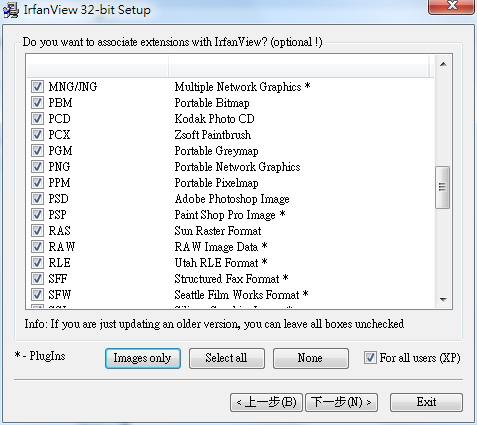Select the Portable Pixelmap description

click(216, 183)
